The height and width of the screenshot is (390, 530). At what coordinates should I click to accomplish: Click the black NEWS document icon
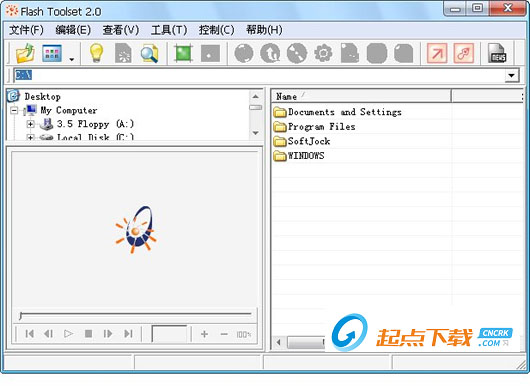497,53
